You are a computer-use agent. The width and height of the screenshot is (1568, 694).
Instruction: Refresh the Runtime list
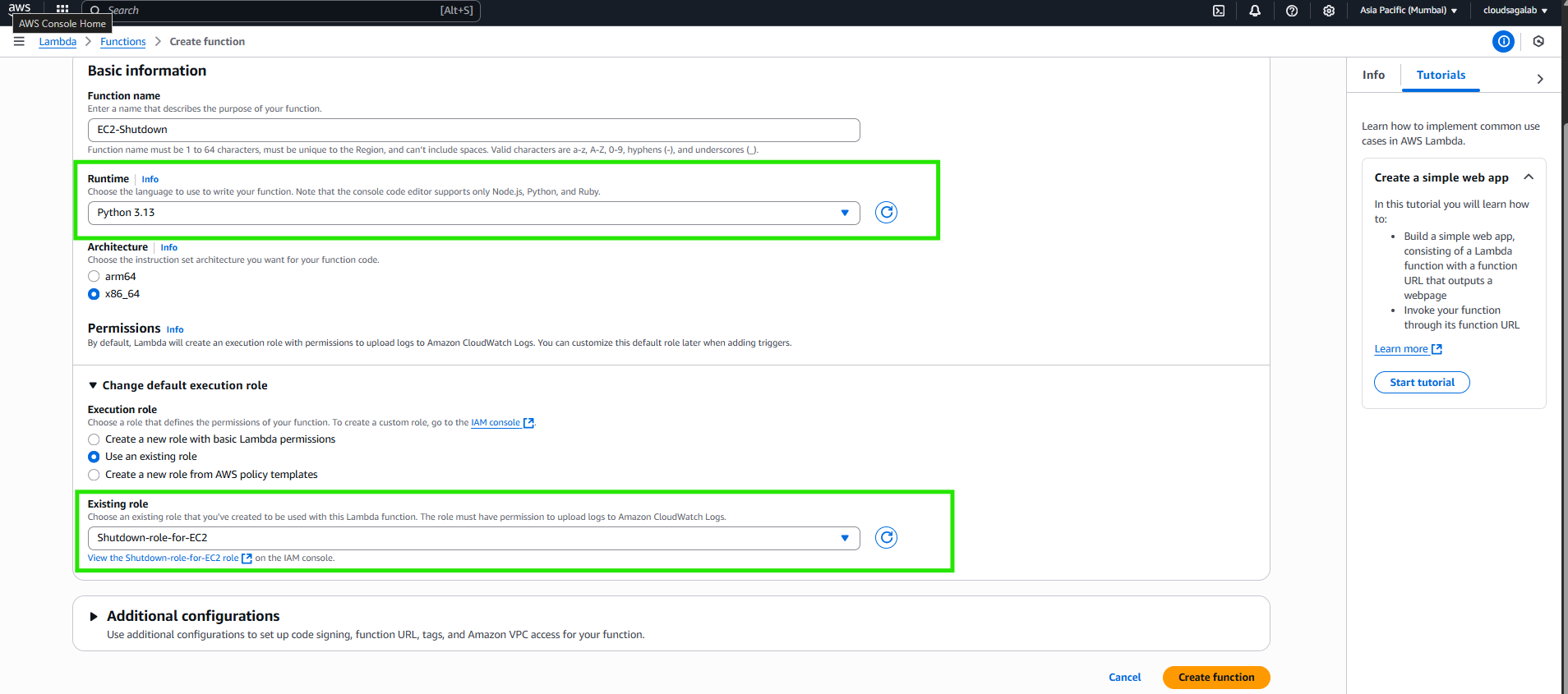[886, 212]
